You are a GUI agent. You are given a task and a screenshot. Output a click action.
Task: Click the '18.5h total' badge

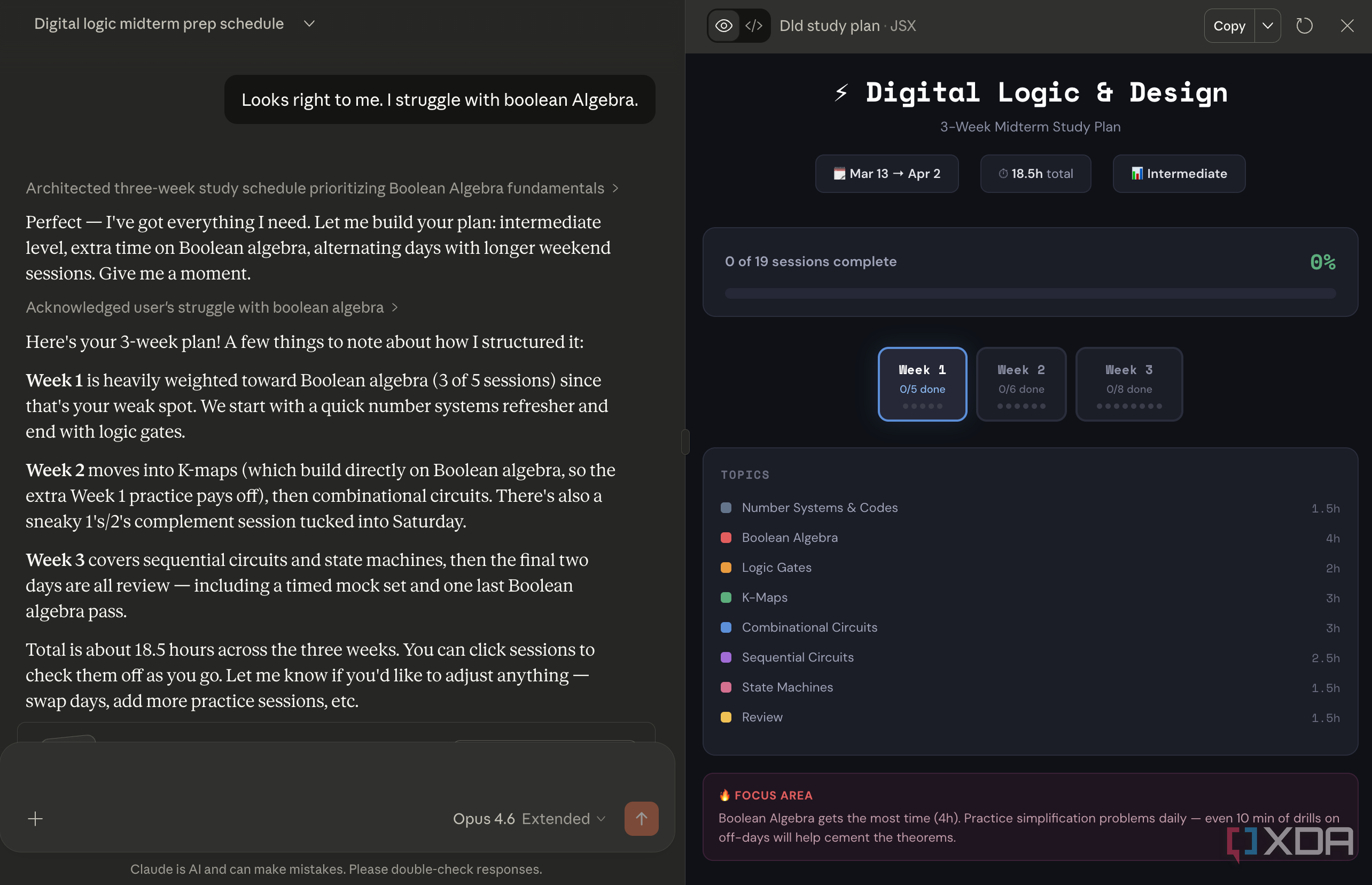click(x=1035, y=174)
